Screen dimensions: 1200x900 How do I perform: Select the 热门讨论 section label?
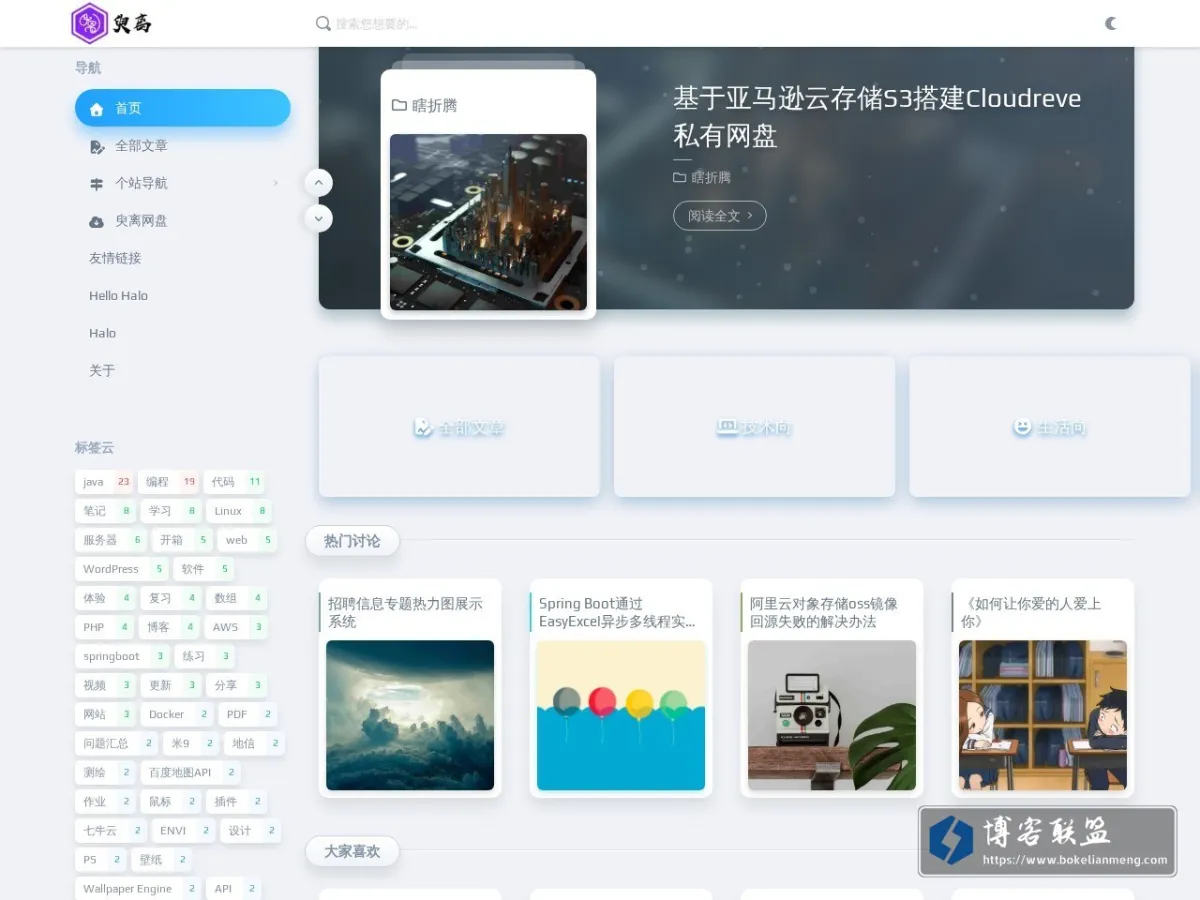(352, 541)
